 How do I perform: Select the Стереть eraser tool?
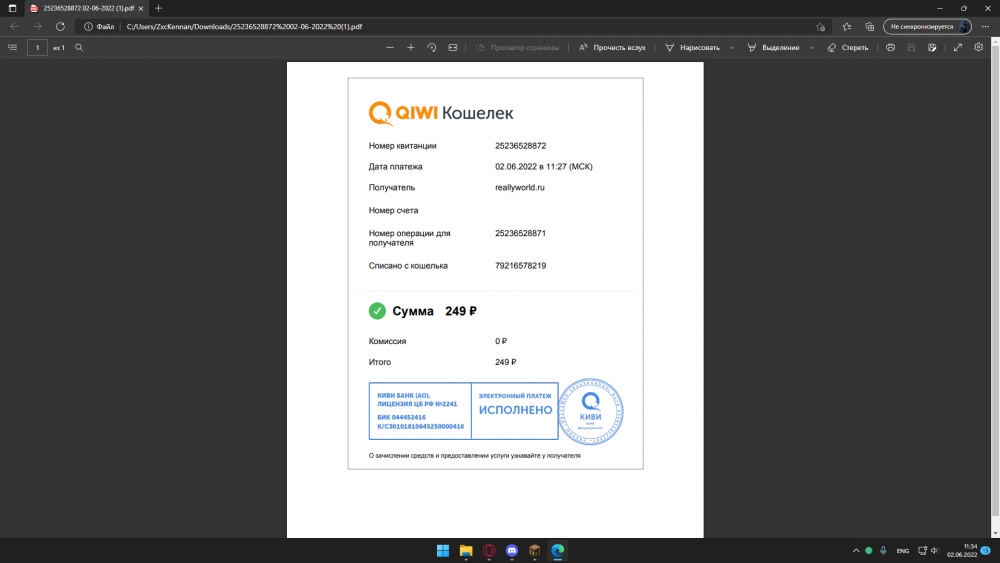click(x=848, y=47)
